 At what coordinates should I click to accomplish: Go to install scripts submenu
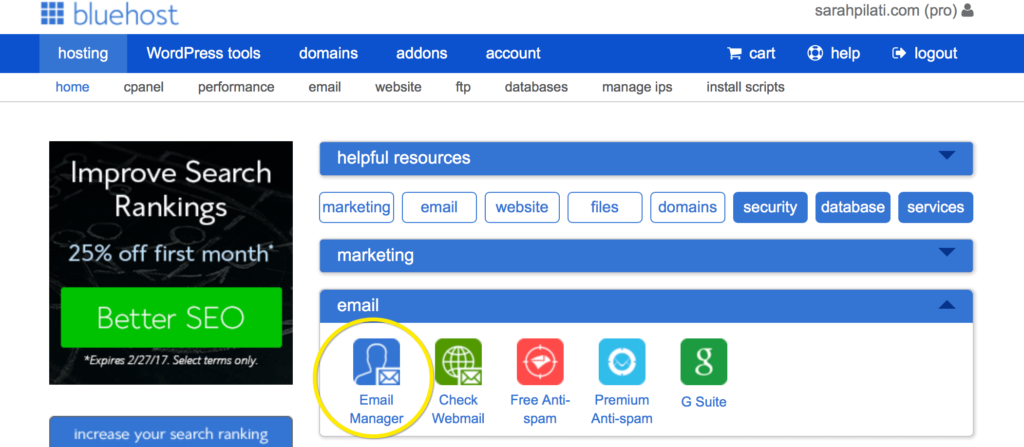pos(746,87)
